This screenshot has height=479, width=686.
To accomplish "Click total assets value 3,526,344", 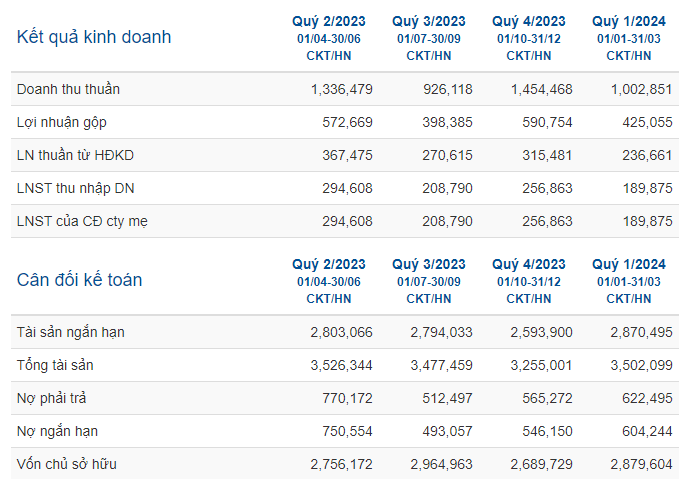I will tap(342, 365).
